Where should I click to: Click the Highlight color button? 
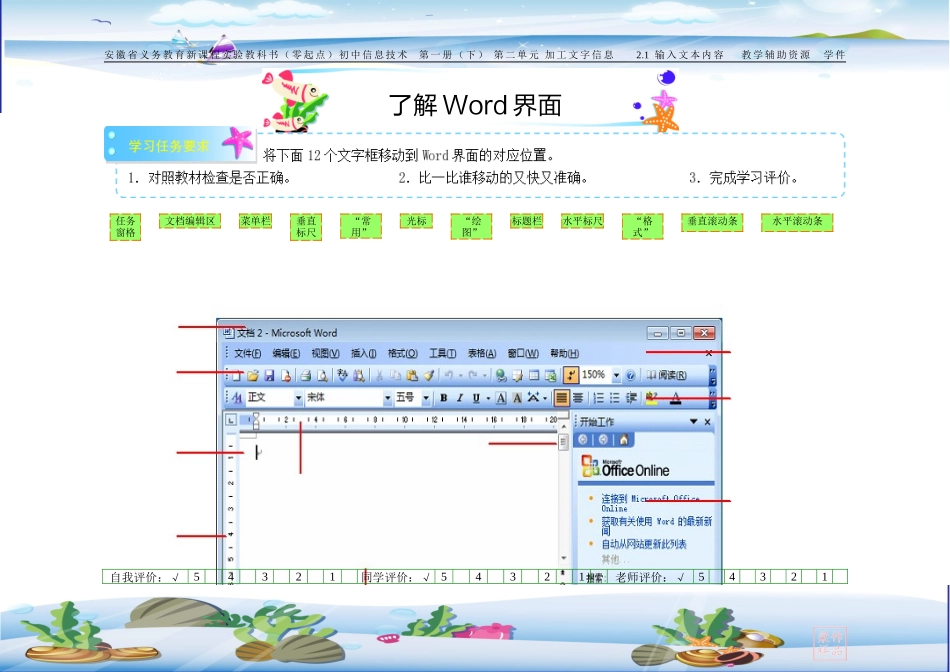pos(651,398)
